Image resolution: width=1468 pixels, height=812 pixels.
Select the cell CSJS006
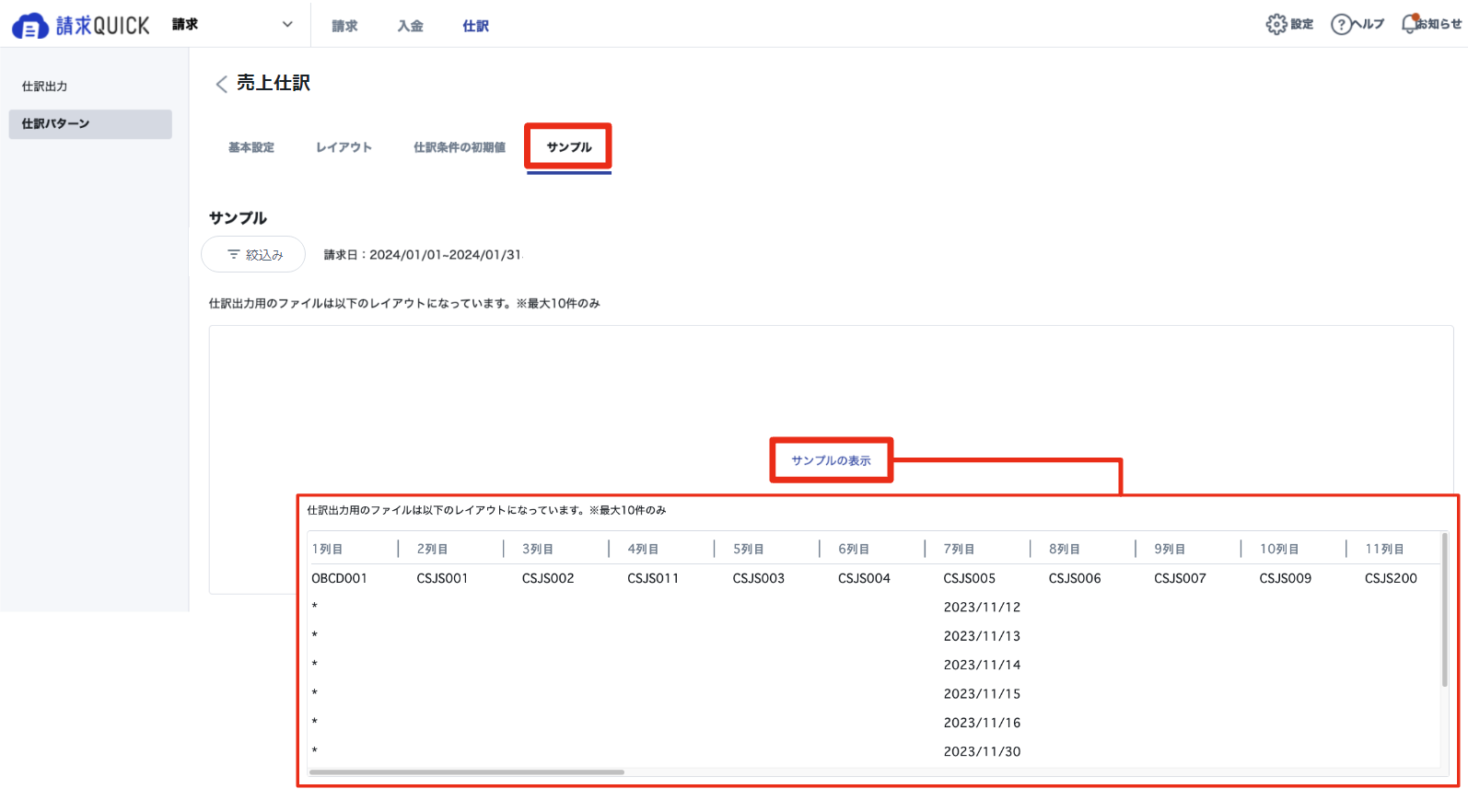point(1075,578)
